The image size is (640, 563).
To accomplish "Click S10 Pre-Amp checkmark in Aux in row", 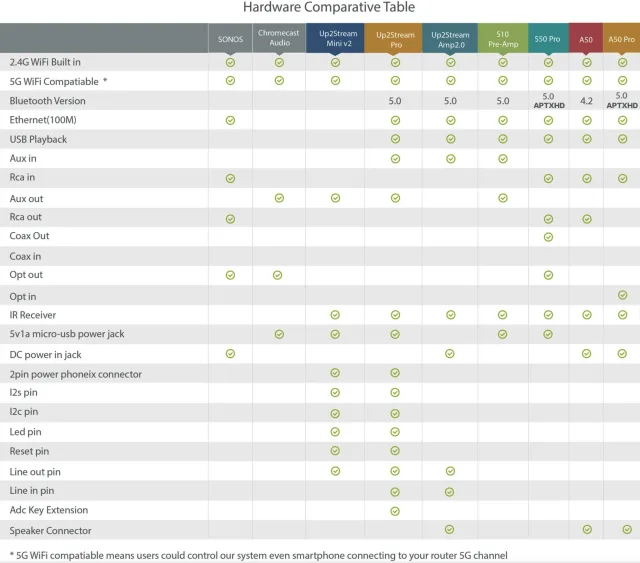I will pos(502,158).
